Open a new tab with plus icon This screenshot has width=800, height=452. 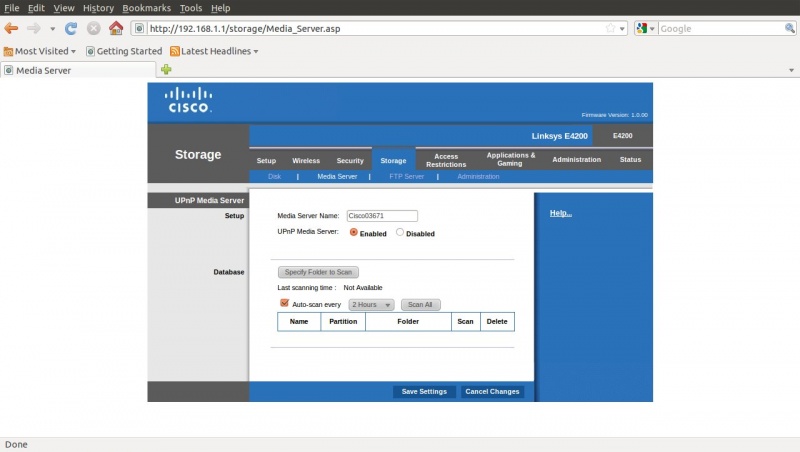[x=166, y=69]
